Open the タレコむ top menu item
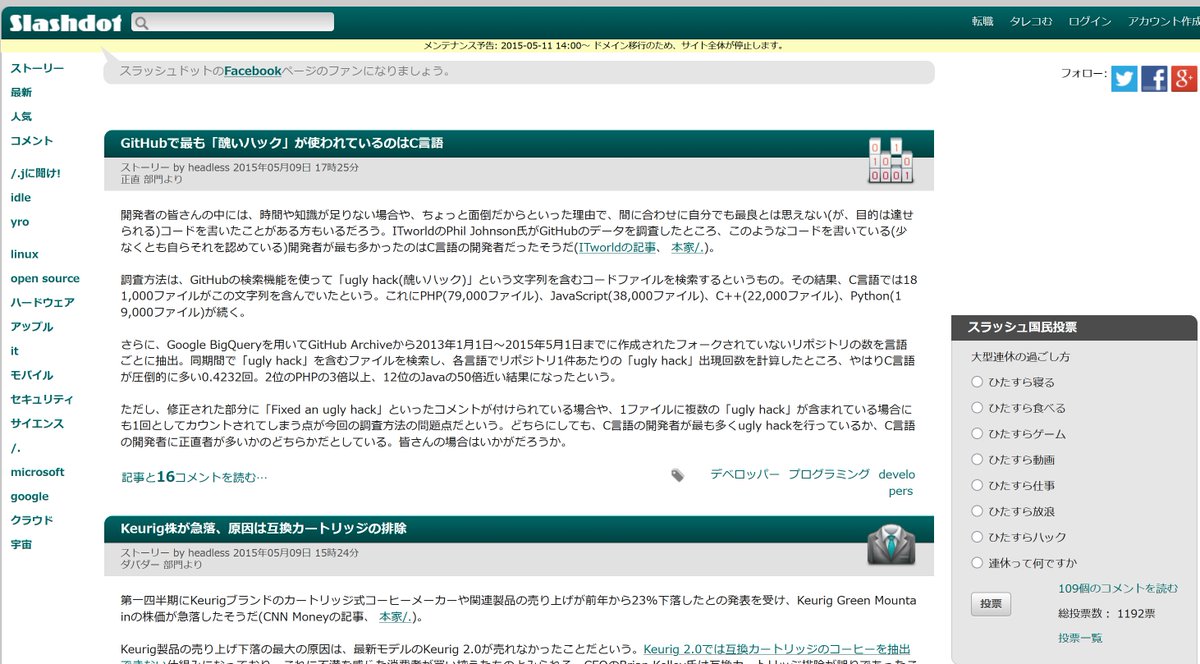Screen dimensions: 1200x664 point(1031,22)
